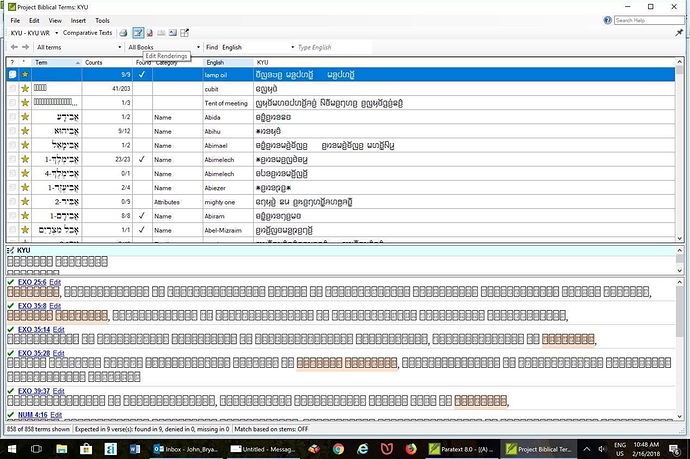This screenshot has width=690, height=459.
Task: Click the volume icon in the system tray
Action: click(x=602, y=449)
